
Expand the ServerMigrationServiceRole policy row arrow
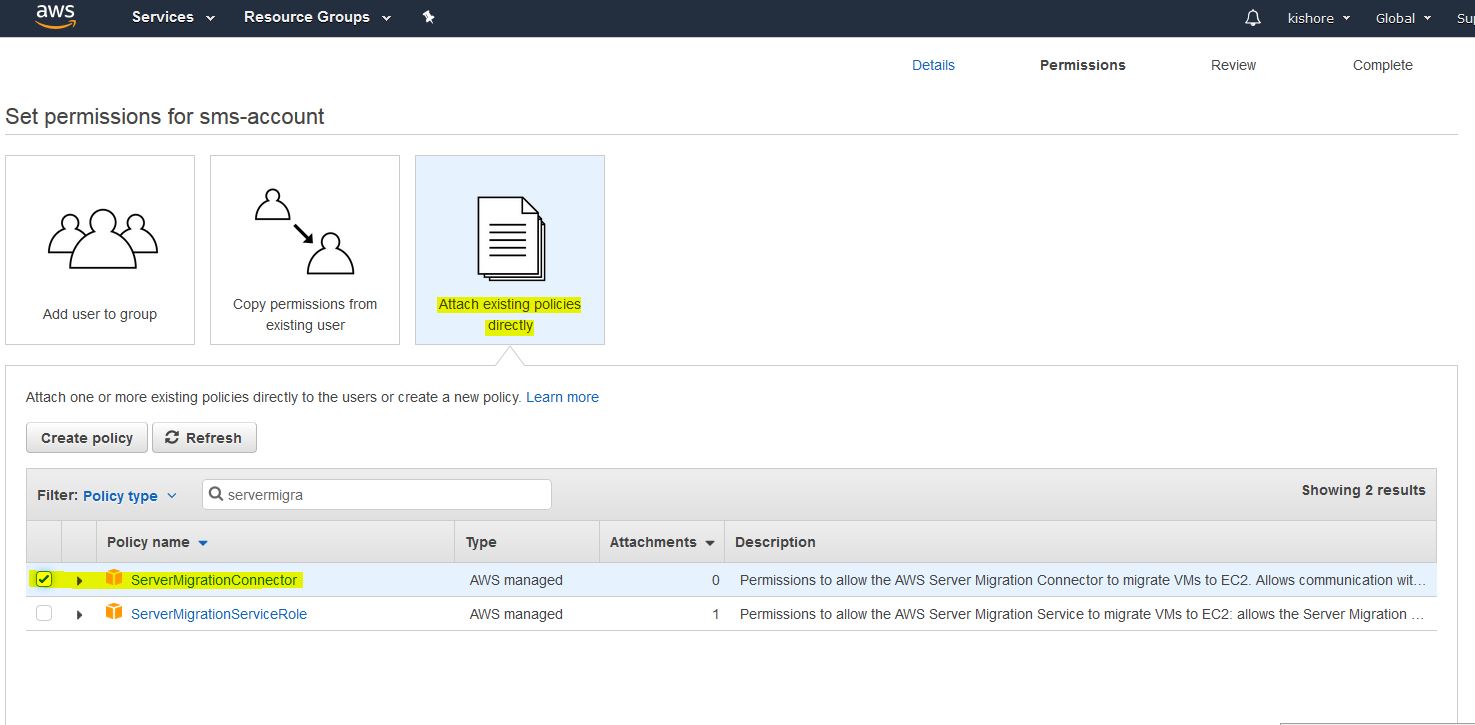coord(80,614)
